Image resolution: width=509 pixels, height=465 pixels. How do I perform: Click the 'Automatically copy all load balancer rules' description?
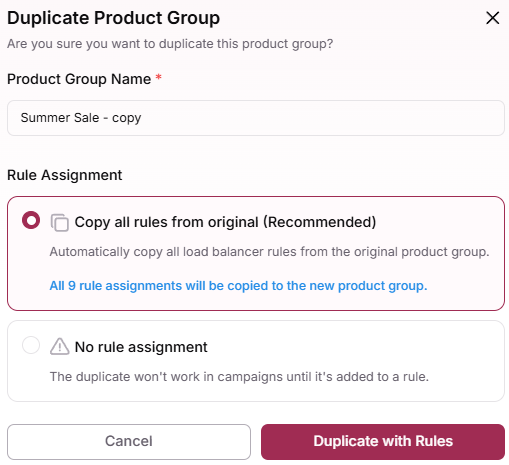tap(269, 252)
